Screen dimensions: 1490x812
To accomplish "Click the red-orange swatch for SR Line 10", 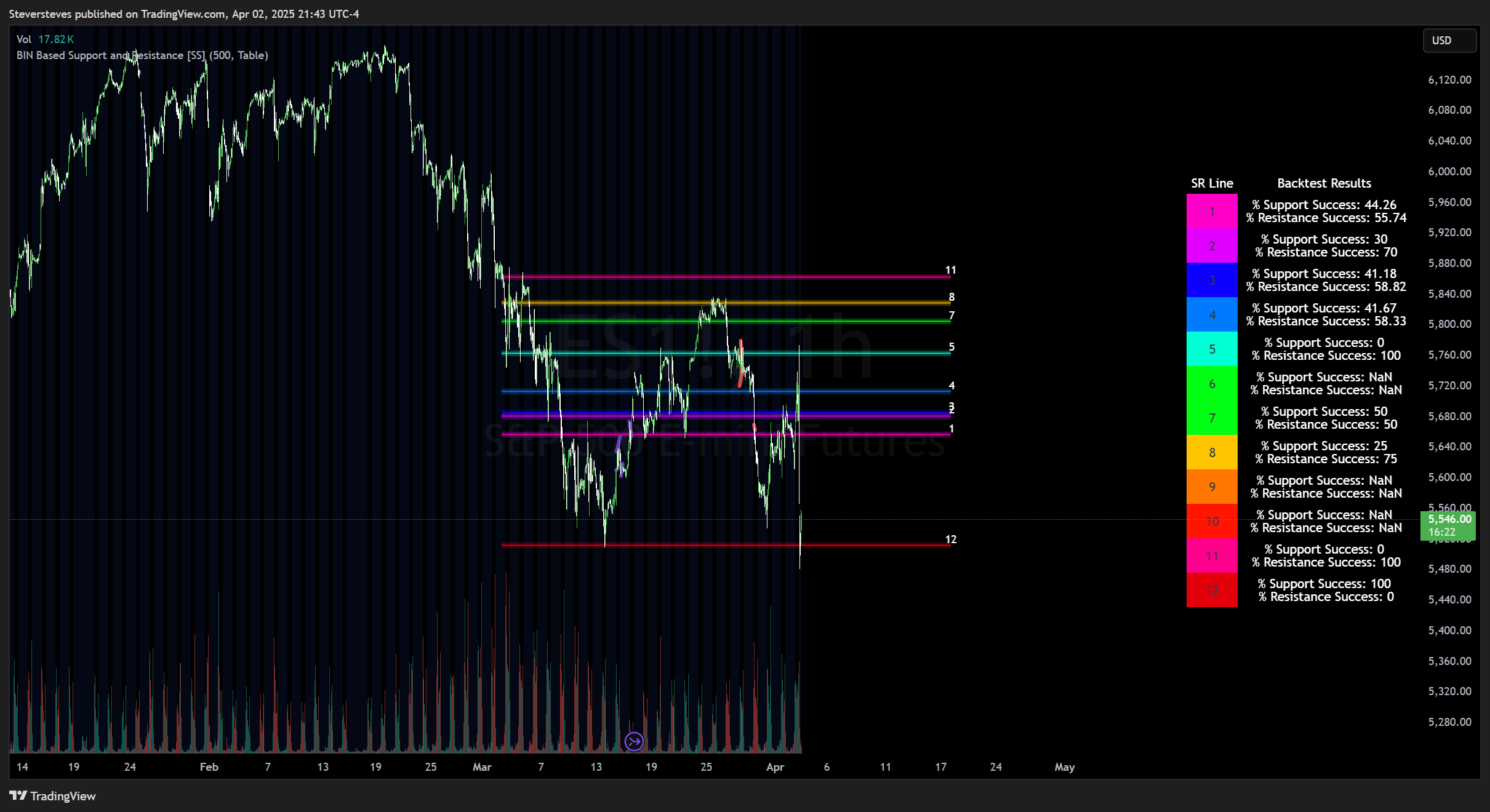I will coord(1212,522).
